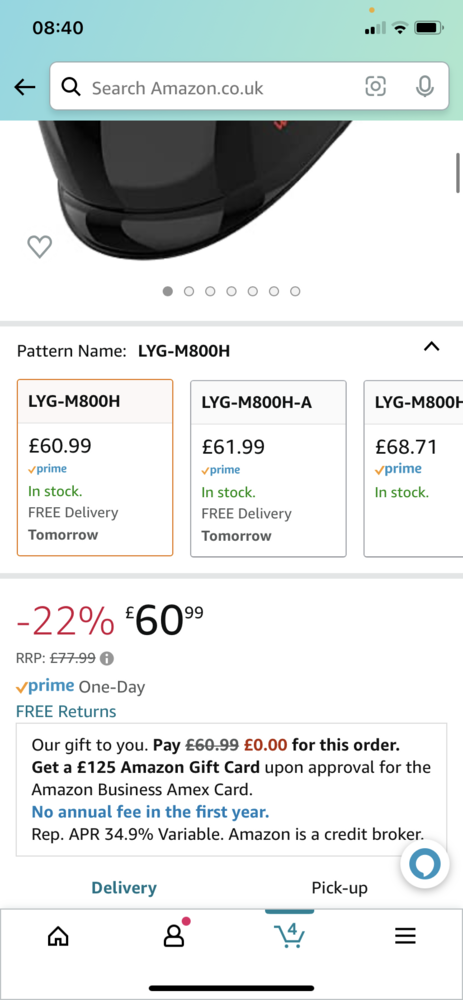Open the Alexa assistant bubble
This screenshot has width=463, height=1000.
[x=425, y=865]
